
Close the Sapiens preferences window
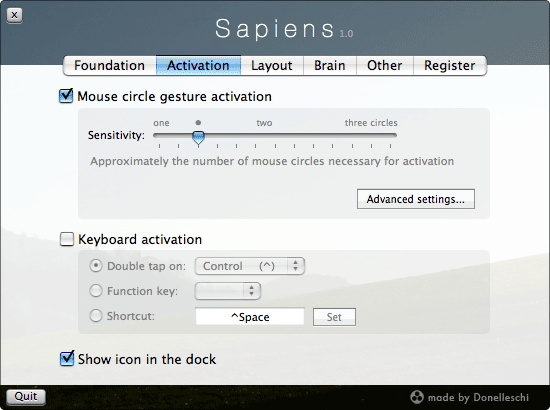(14, 15)
